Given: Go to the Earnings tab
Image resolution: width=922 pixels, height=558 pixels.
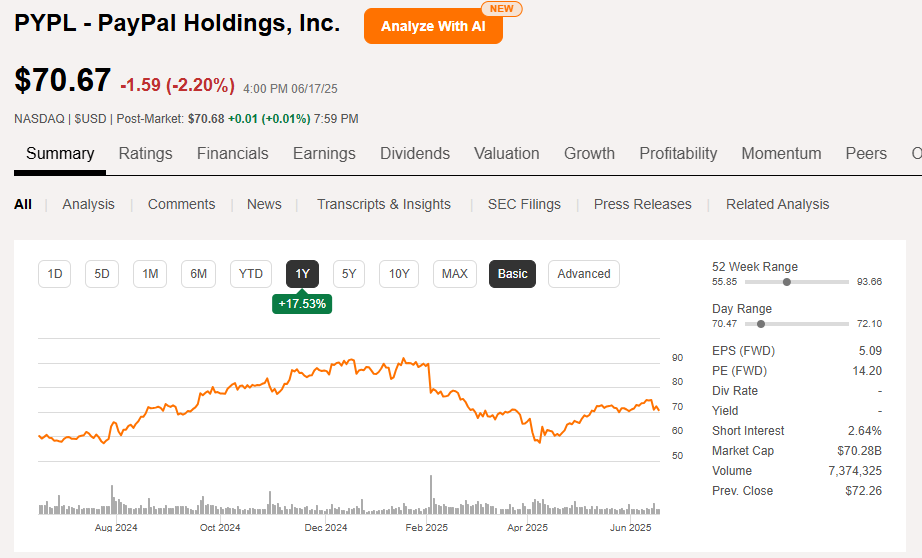Looking at the screenshot, I should point(324,154).
